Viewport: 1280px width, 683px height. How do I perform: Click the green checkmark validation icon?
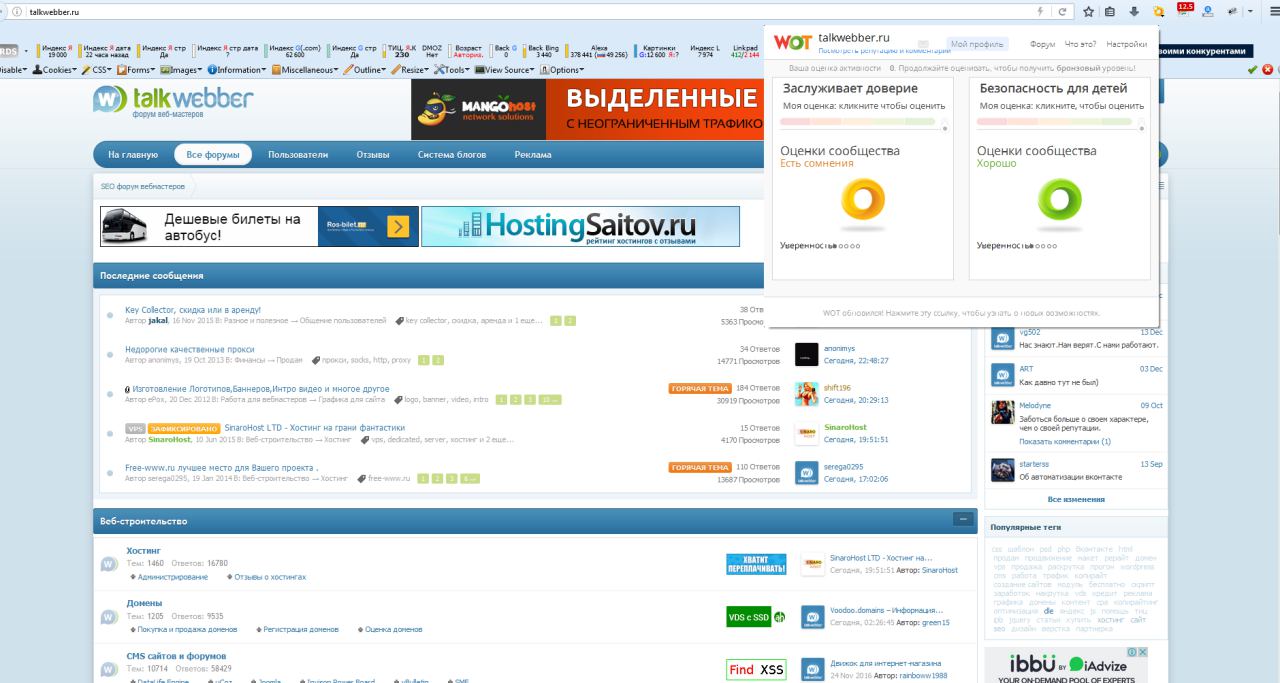point(1253,69)
